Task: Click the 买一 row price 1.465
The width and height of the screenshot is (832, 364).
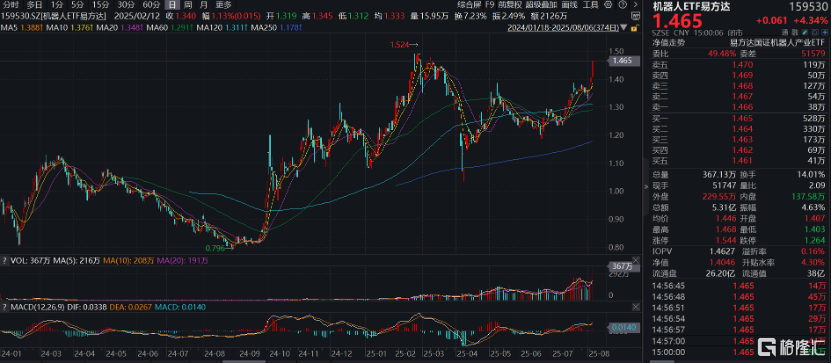Action: point(742,119)
